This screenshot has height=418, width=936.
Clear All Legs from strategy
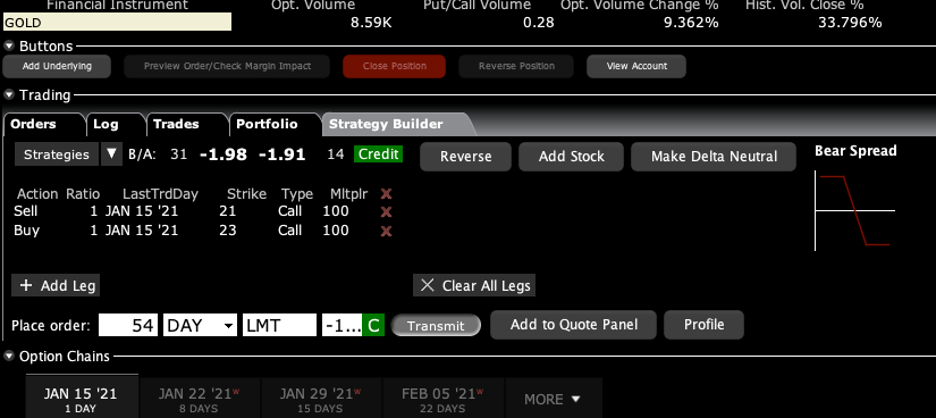tap(475, 286)
